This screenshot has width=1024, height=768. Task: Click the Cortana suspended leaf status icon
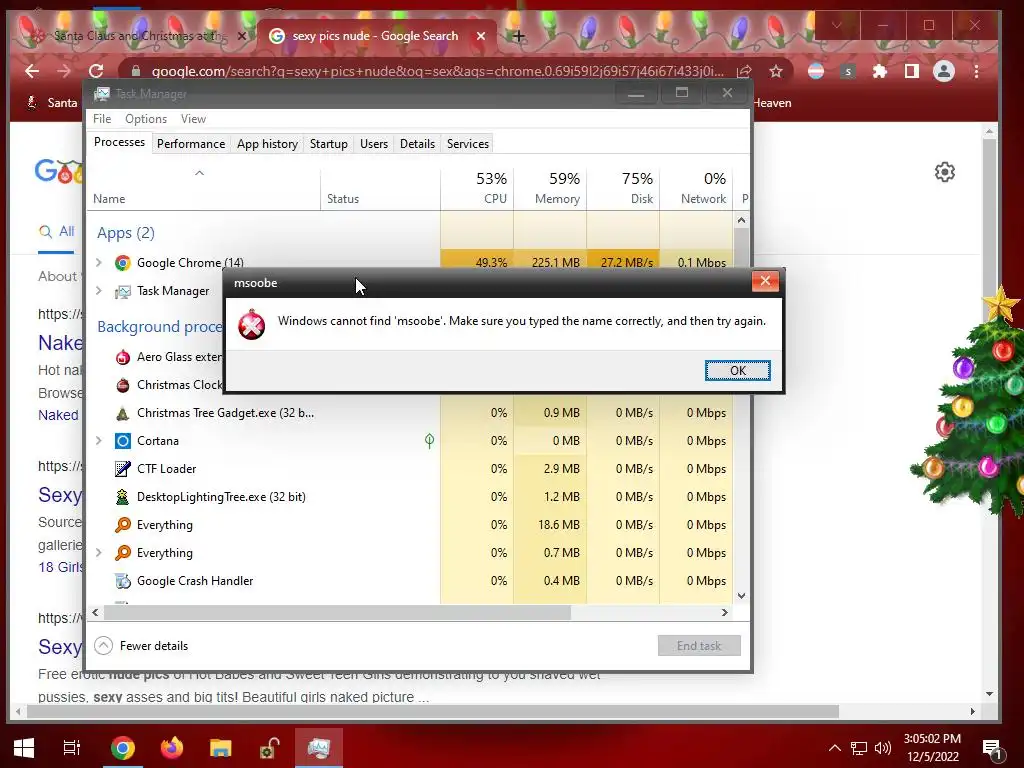point(429,441)
